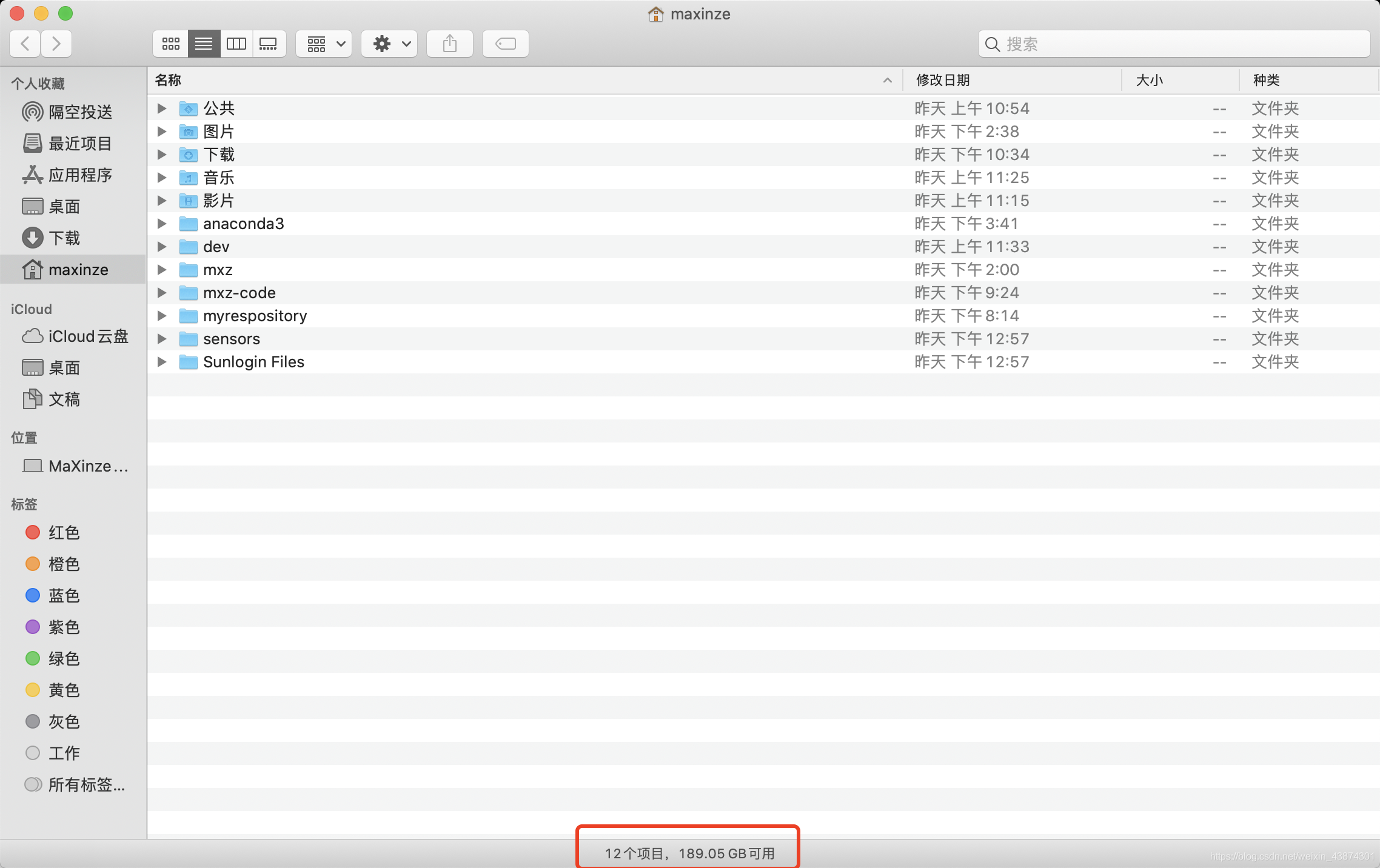Open iCloud 云盘 in sidebar
The height and width of the screenshot is (868, 1380).
tap(73, 336)
